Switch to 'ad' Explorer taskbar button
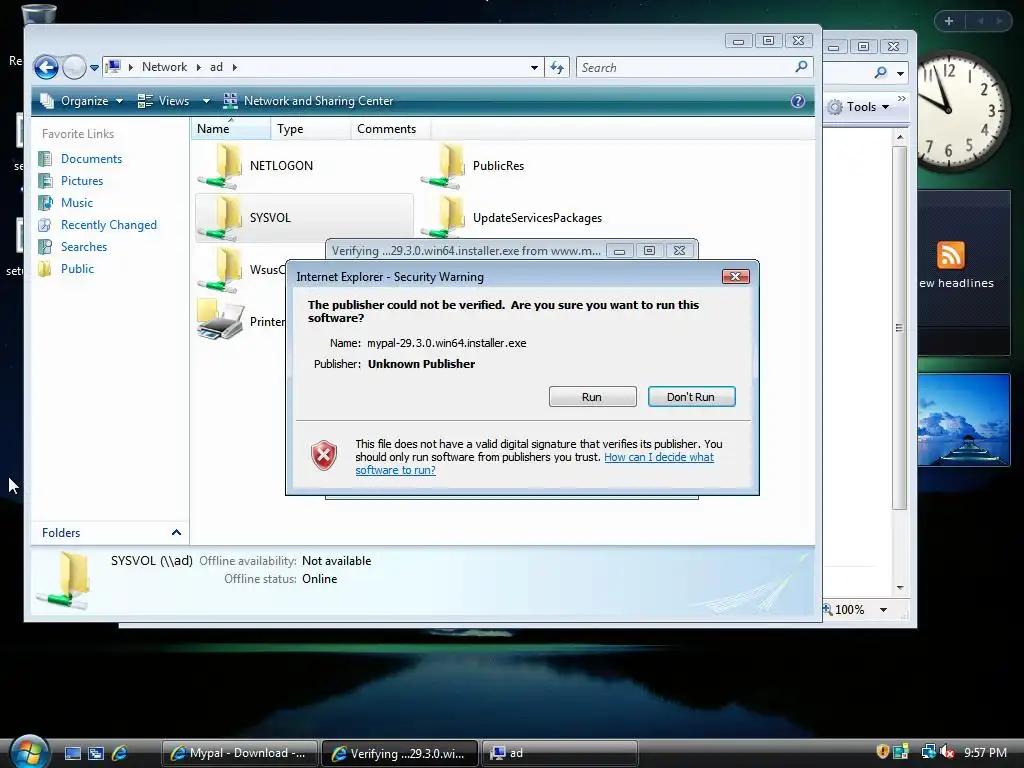This screenshot has width=1024, height=768. click(560, 753)
